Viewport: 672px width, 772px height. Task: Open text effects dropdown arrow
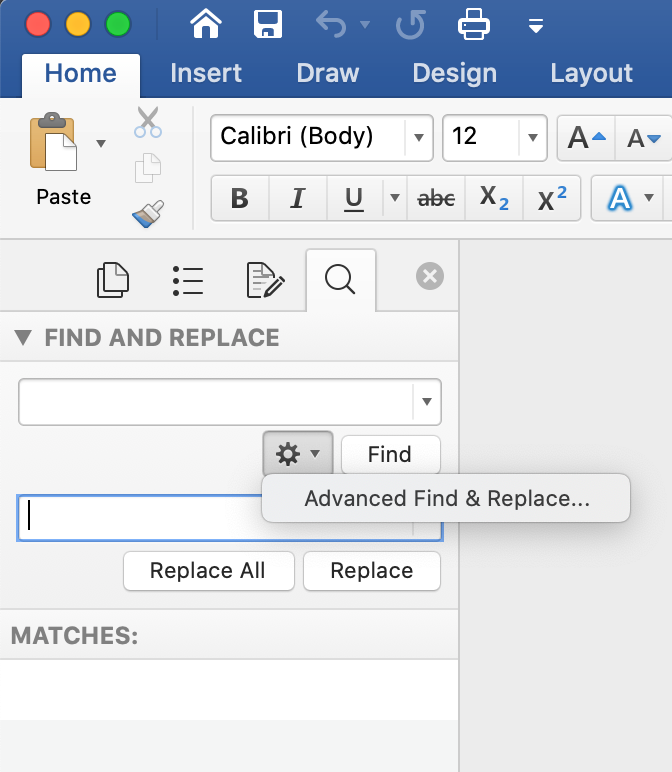[x=649, y=198]
